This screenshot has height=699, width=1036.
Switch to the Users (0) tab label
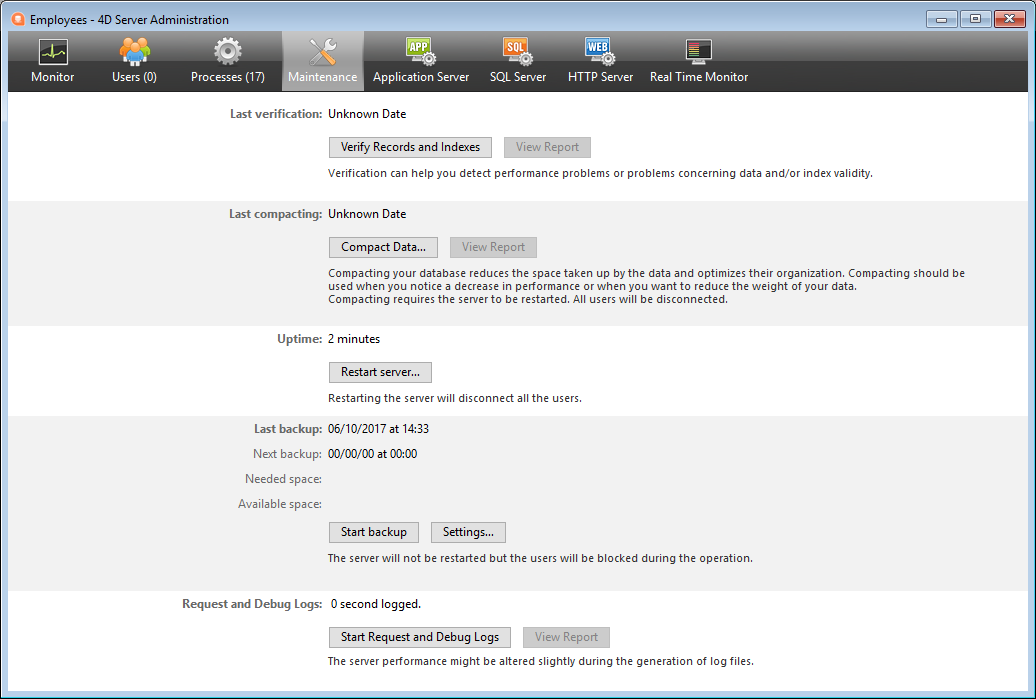pos(134,77)
